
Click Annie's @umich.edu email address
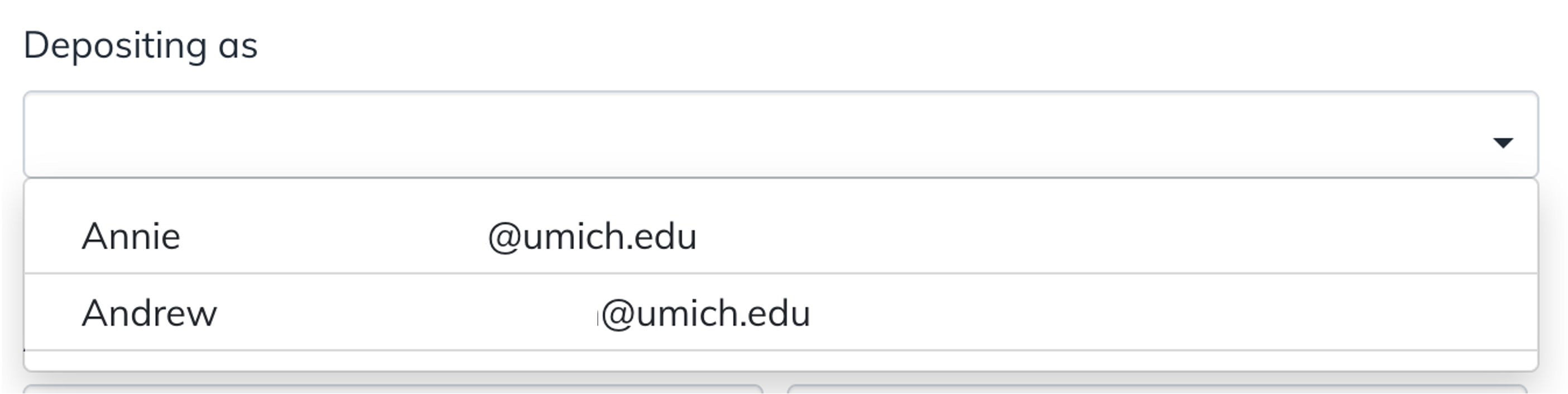coord(593,238)
